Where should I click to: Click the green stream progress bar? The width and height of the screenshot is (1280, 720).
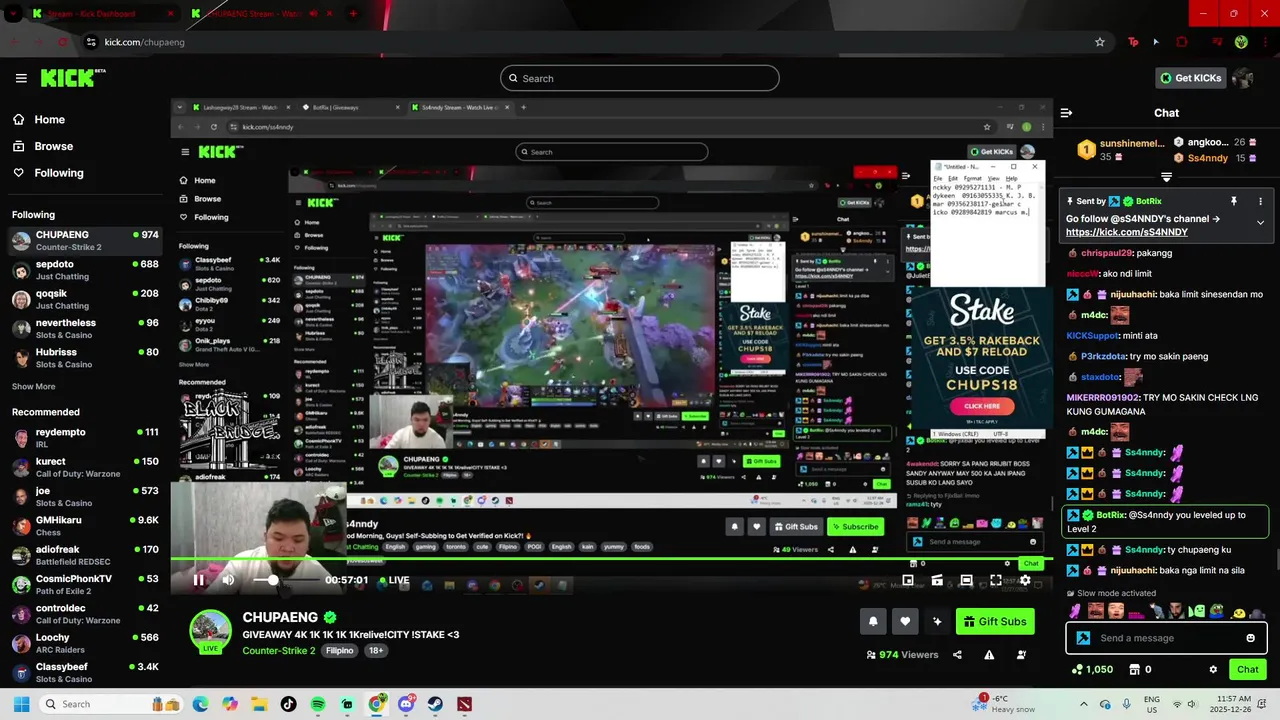[610, 559]
